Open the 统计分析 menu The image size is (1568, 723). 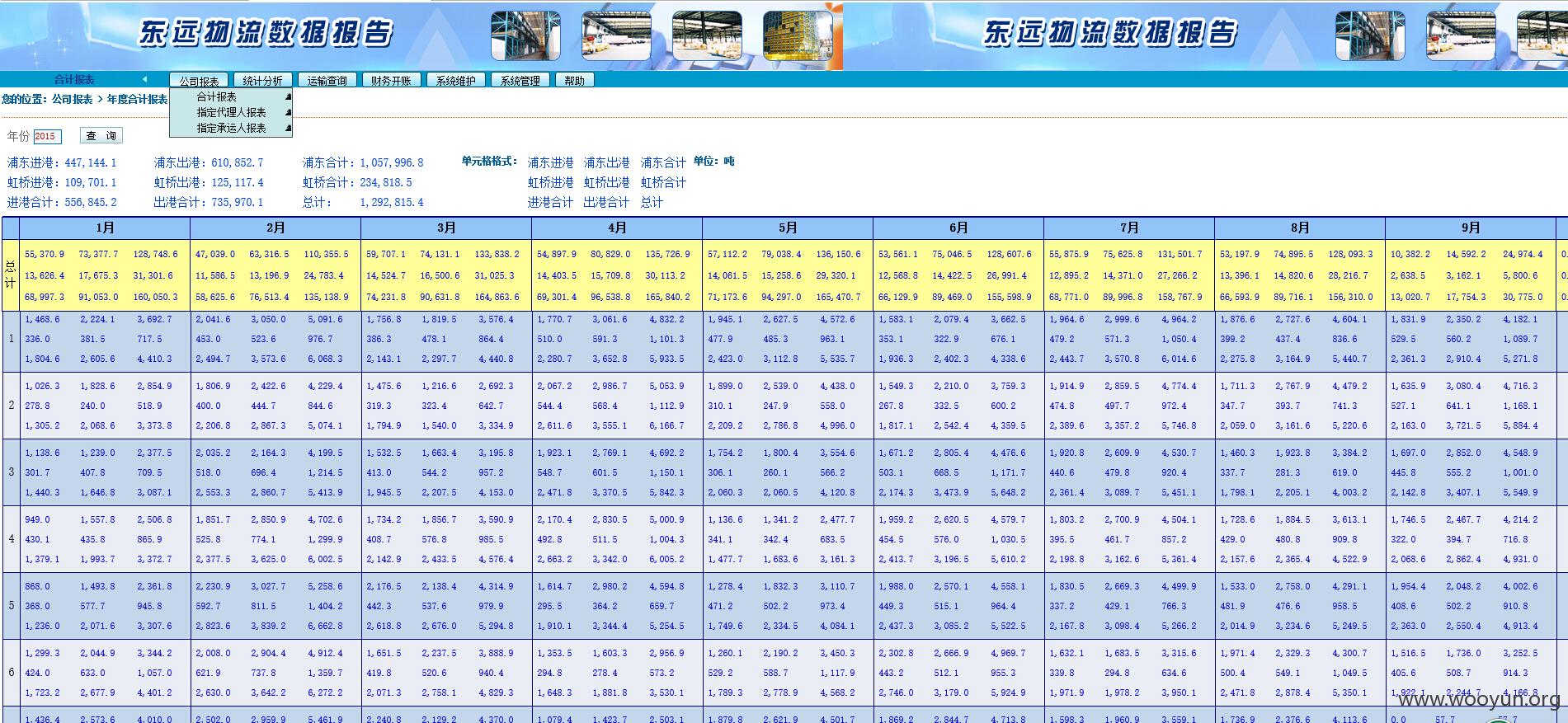263,81
